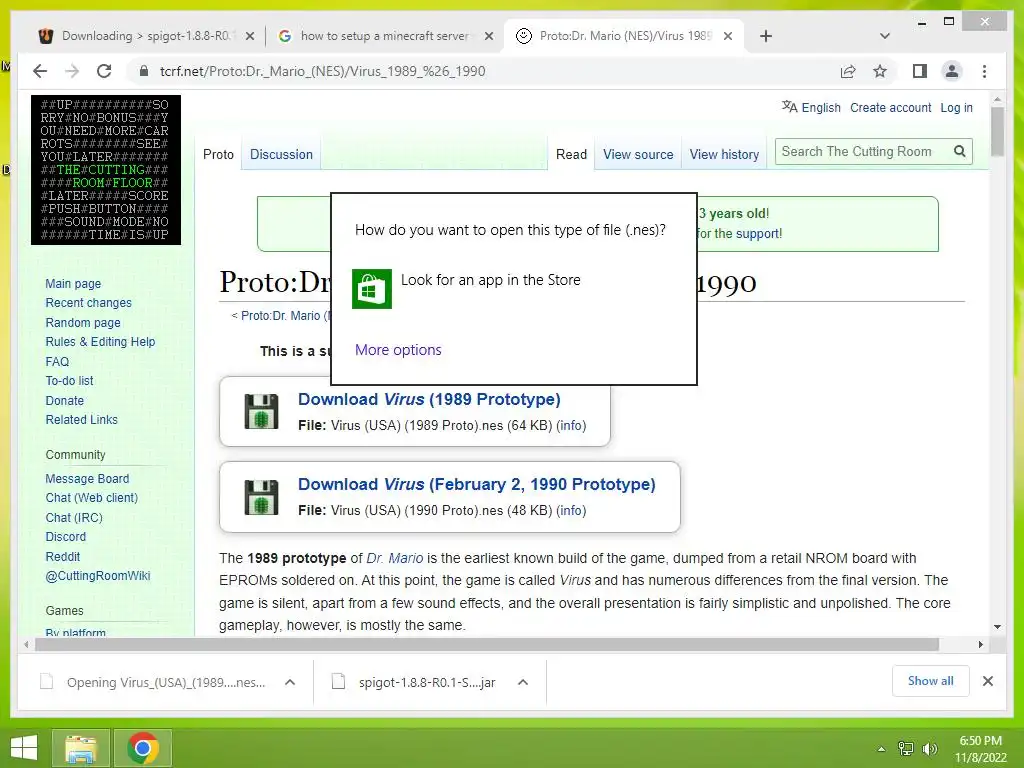
Task: Go to a Random page
Action: 83,323
